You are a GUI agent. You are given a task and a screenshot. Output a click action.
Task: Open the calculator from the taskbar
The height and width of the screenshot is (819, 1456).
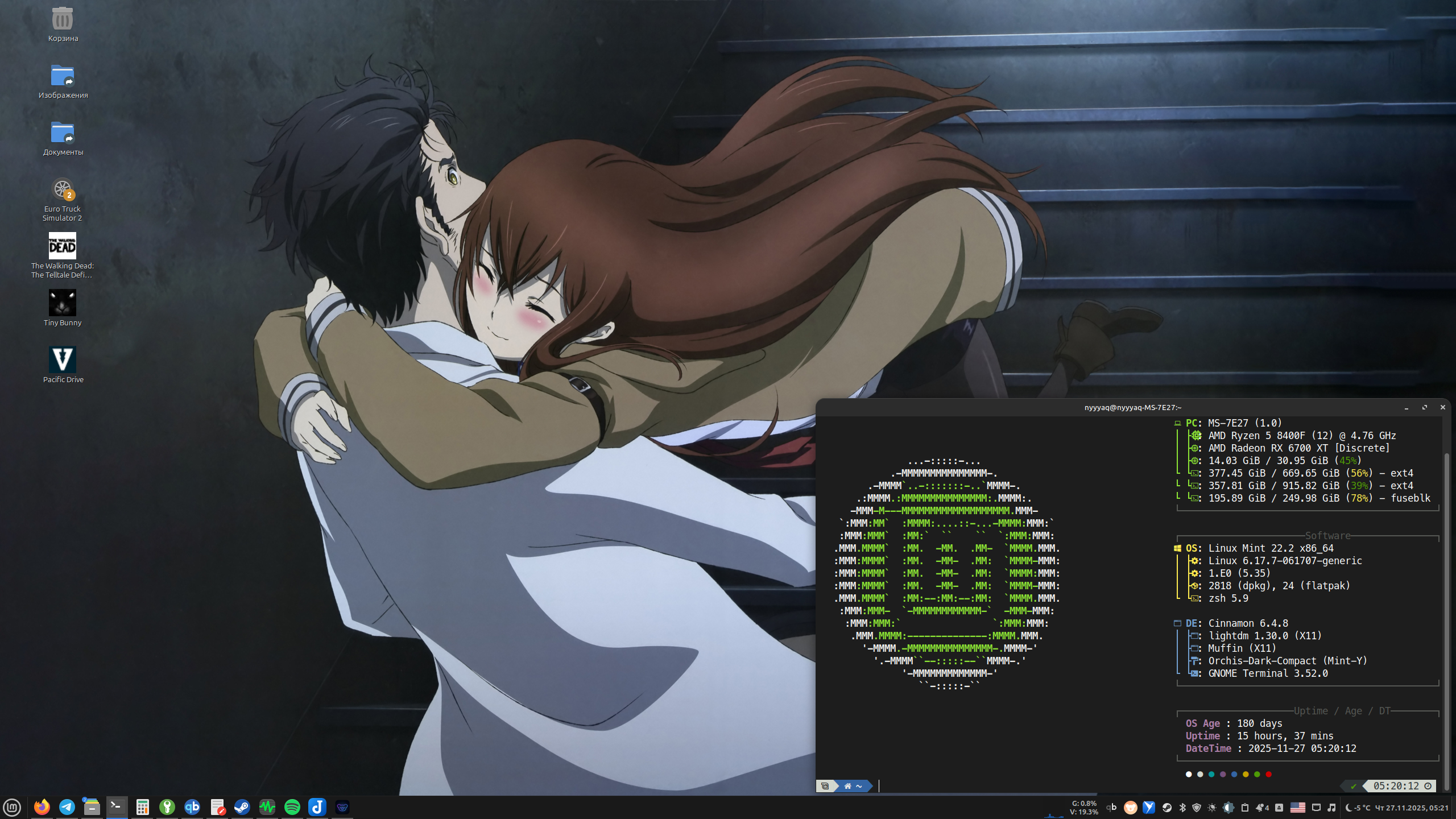(x=142, y=806)
